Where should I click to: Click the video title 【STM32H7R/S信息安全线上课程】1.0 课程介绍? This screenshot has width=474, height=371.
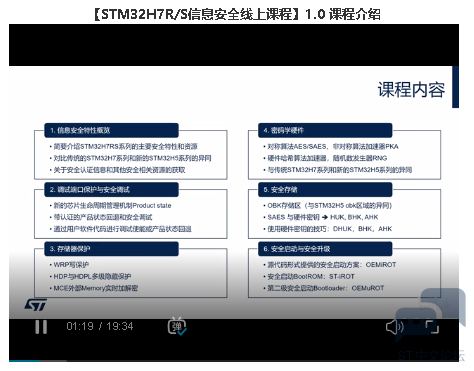[237, 14]
